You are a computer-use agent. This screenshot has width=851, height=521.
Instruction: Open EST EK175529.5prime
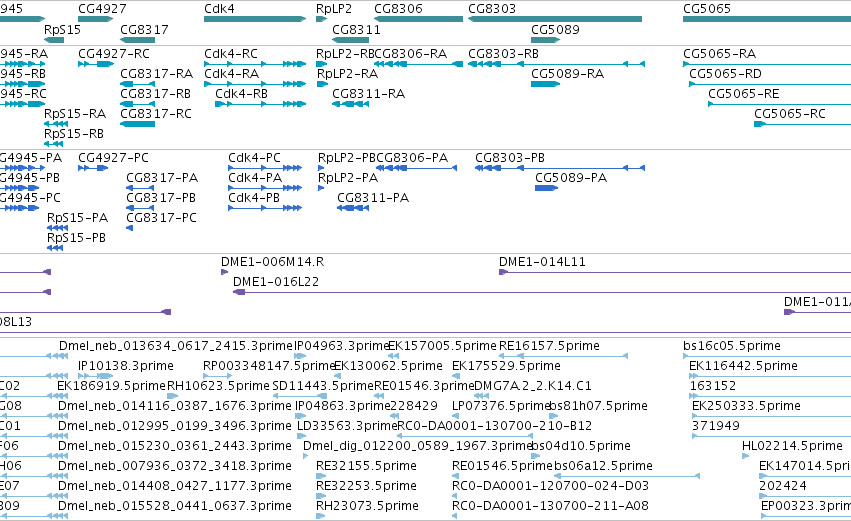click(x=506, y=366)
